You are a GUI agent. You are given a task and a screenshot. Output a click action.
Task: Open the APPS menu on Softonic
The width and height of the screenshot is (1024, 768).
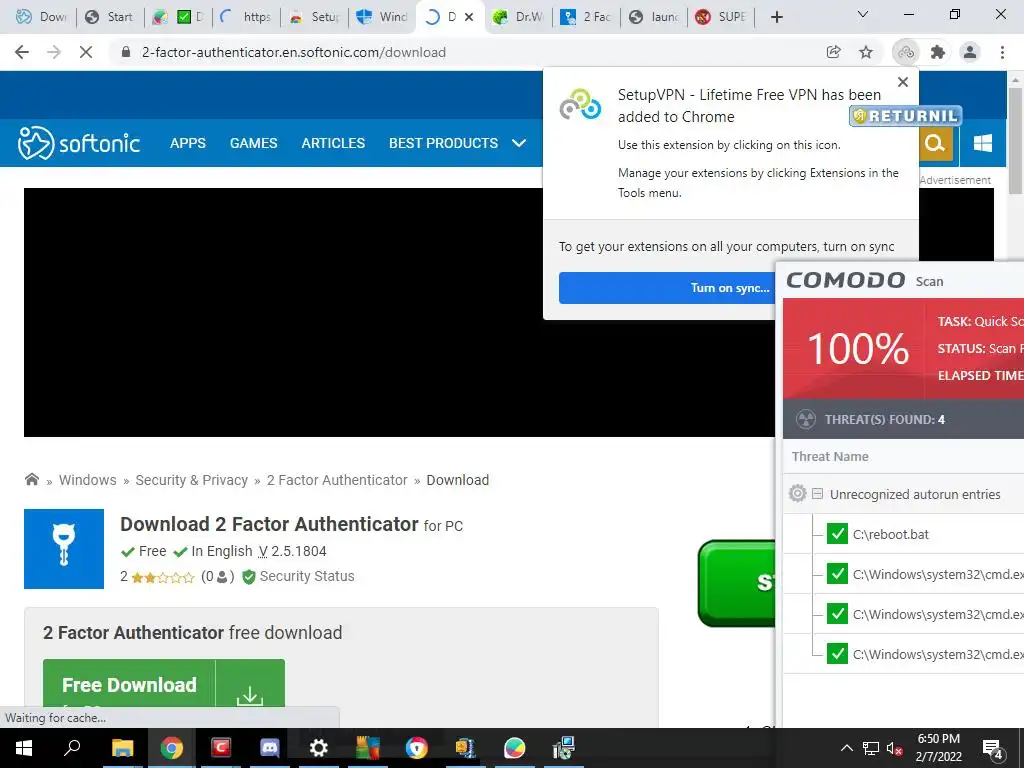(187, 143)
